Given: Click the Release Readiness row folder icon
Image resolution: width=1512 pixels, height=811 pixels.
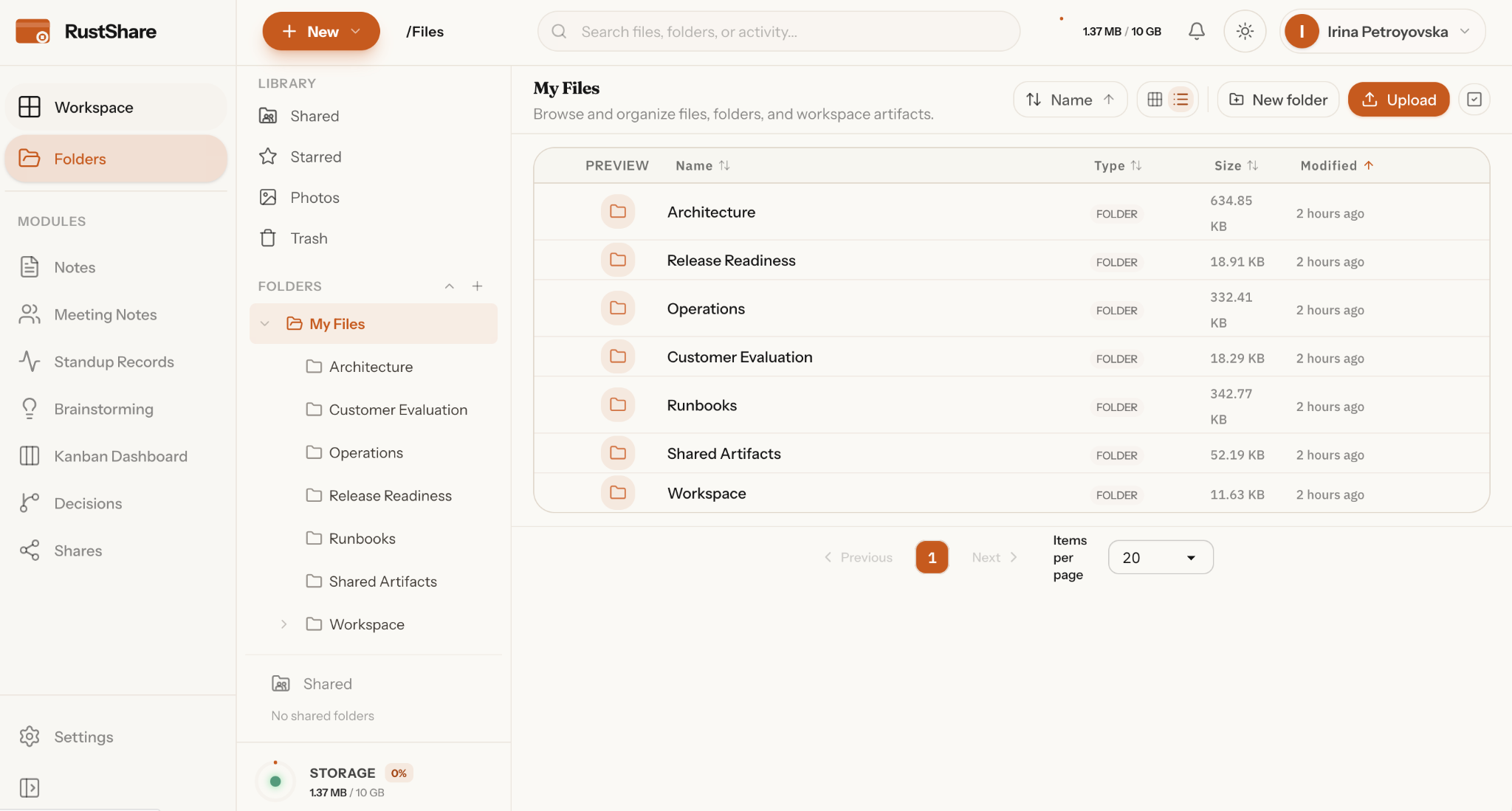Looking at the screenshot, I should [x=618, y=260].
